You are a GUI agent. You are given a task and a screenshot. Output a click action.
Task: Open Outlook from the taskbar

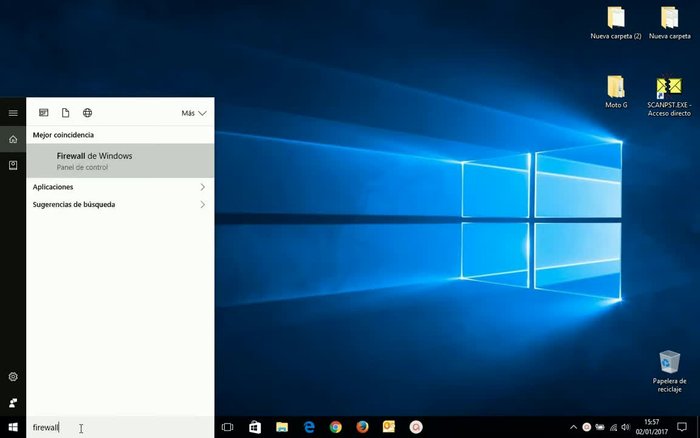pos(389,427)
